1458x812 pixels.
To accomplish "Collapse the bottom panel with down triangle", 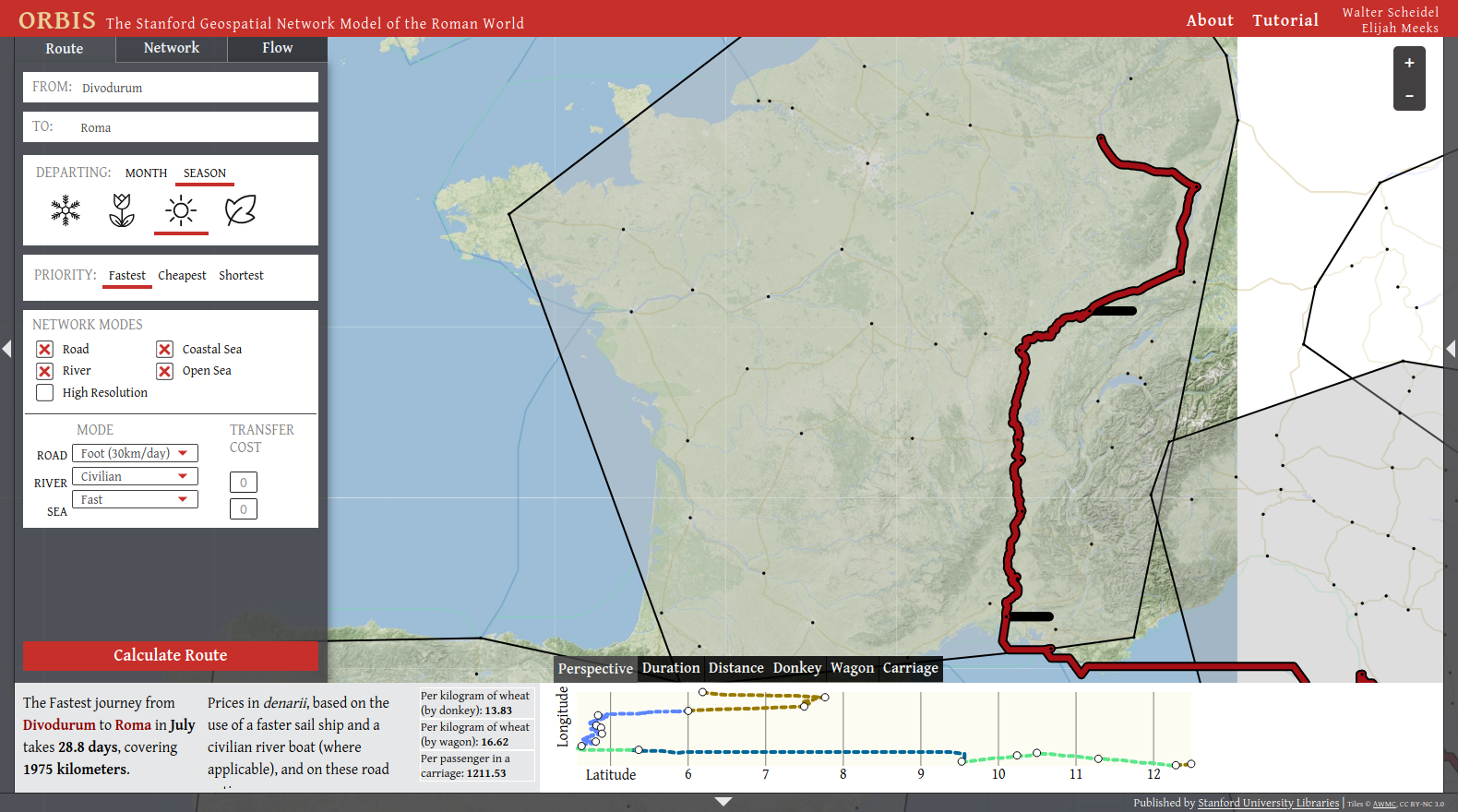I will tap(723, 802).
